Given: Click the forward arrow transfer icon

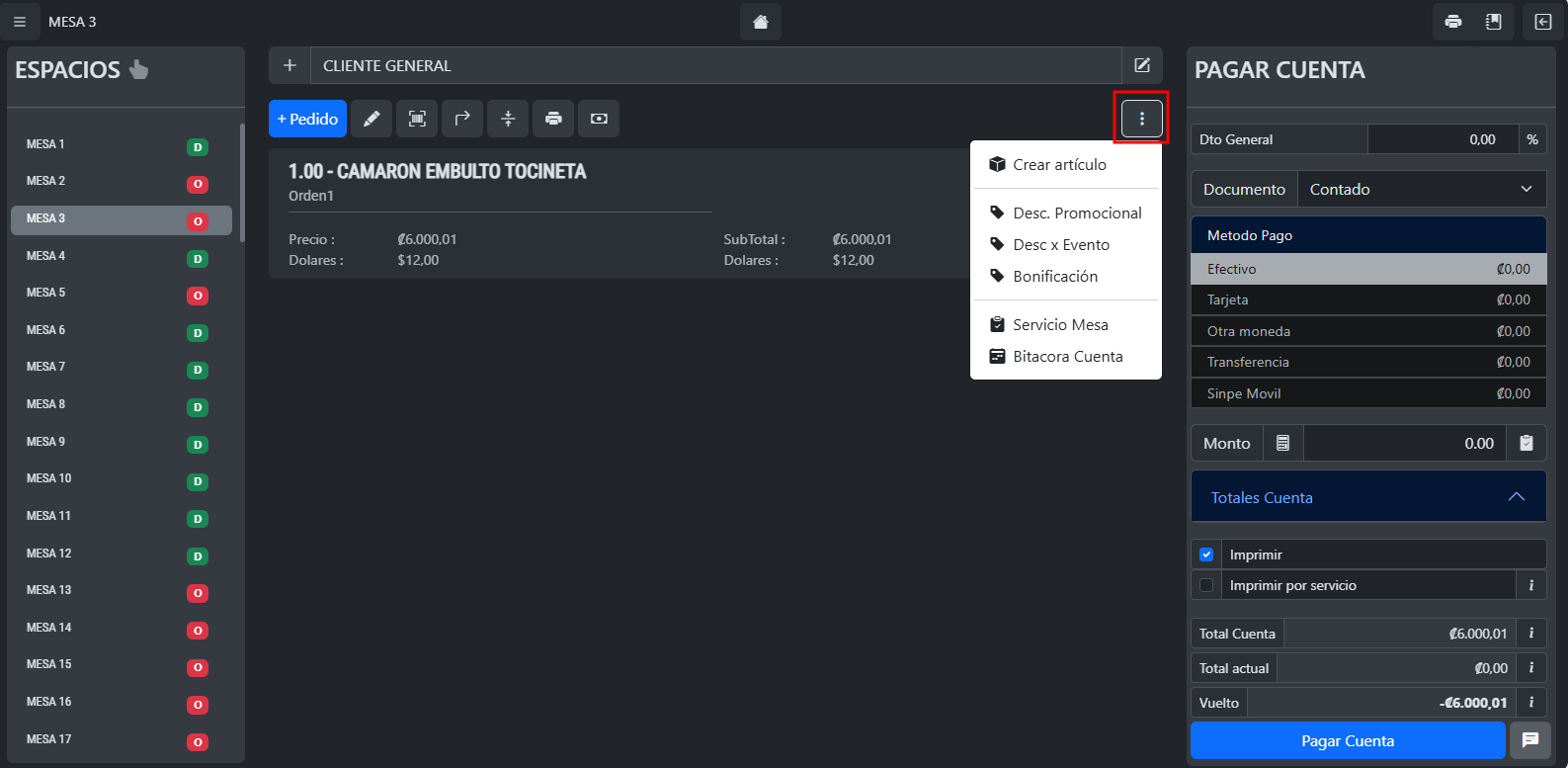Looking at the screenshot, I should [x=462, y=119].
